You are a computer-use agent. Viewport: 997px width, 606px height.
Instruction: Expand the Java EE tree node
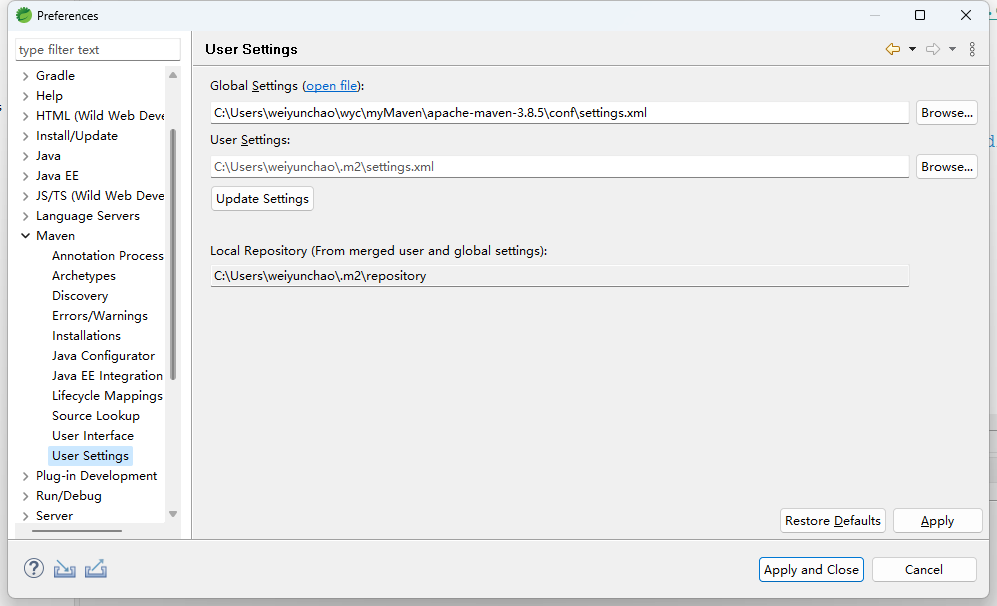(x=26, y=176)
